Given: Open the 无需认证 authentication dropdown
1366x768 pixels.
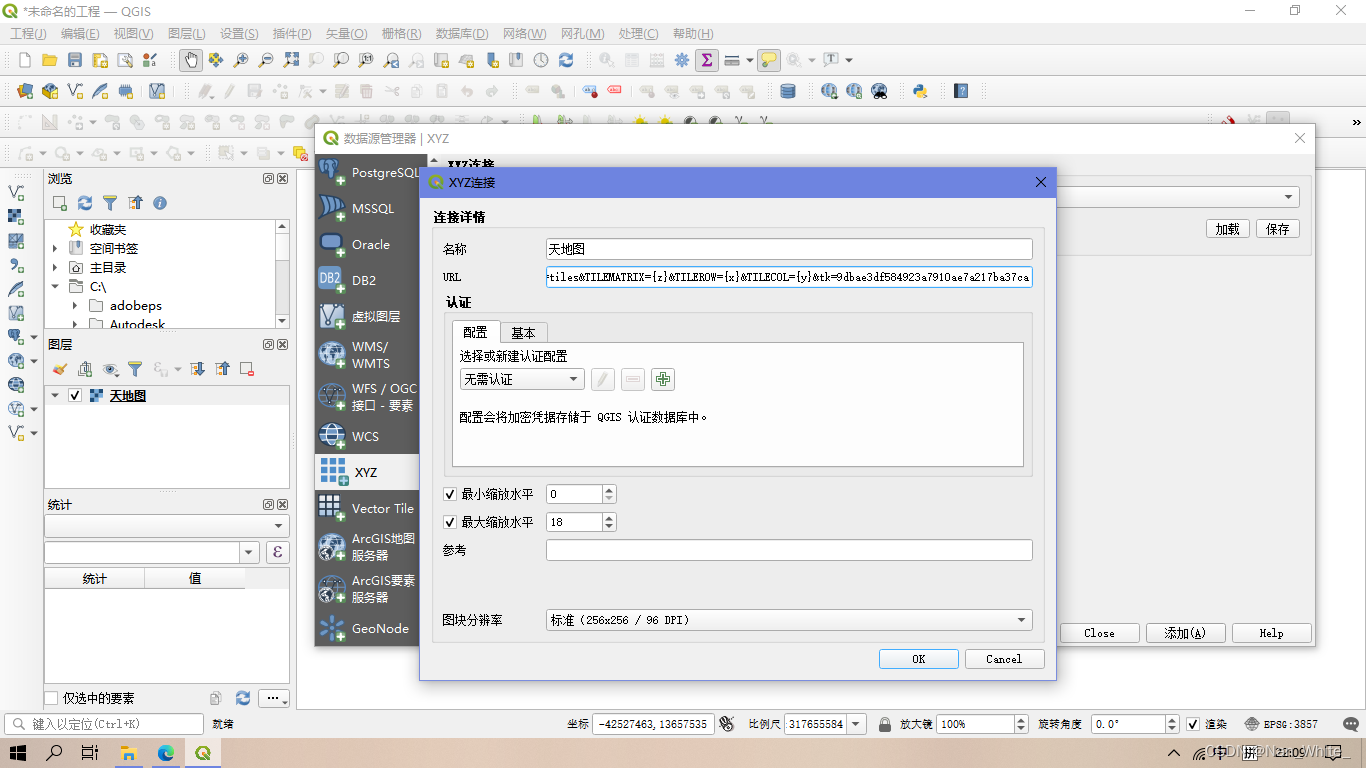Looking at the screenshot, I should click(x=522, y=379).
